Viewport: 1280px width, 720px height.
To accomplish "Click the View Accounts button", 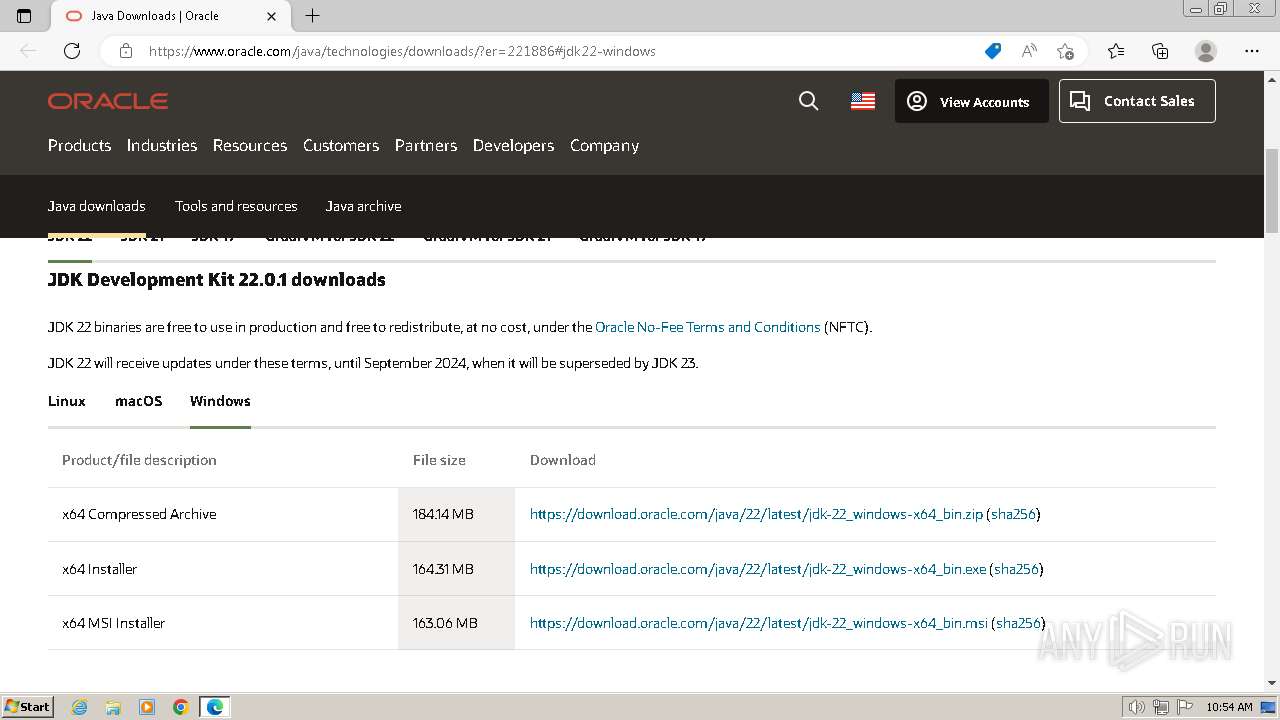I will pyautogui.click(x=971, y=101).
